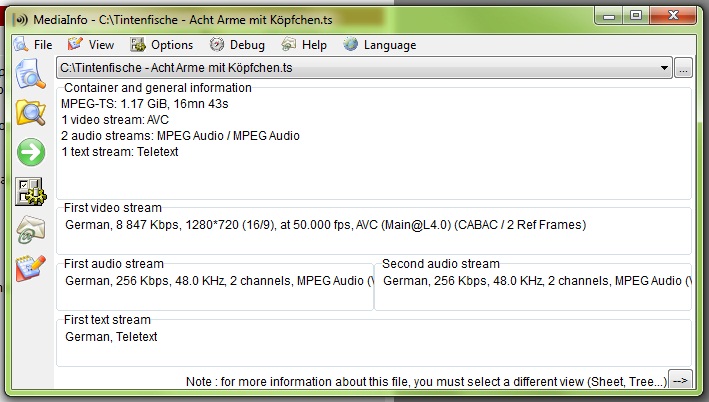Viewport: 709px width, 402px height.
Task: Click 'German, Teletext' in First text stream
Action: [x=111, y=337]
